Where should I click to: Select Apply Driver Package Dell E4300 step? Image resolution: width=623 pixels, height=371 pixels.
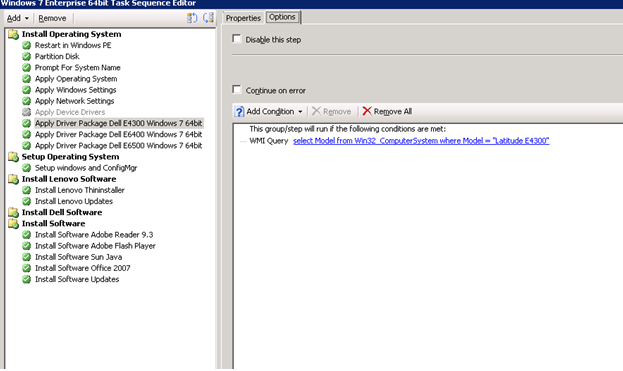pos(118,123)
